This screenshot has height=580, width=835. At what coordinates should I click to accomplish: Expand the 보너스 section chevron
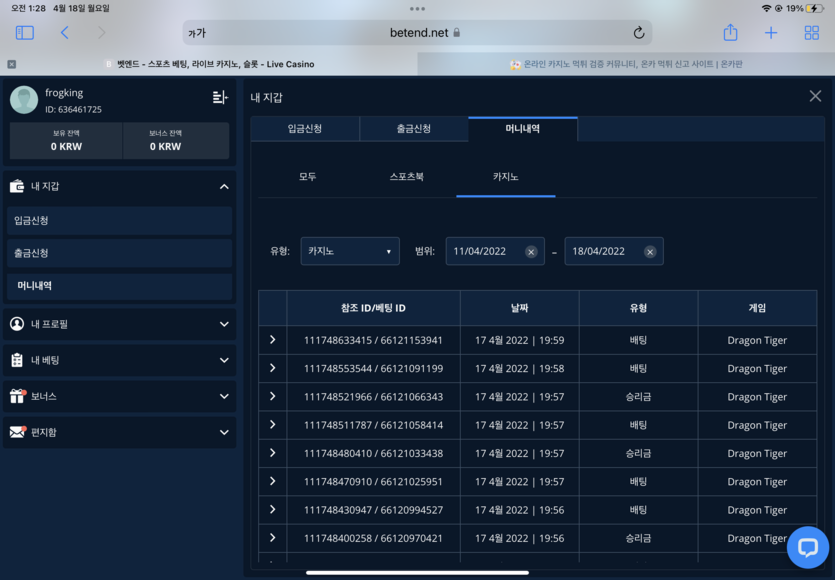click(x=224, y=396)
